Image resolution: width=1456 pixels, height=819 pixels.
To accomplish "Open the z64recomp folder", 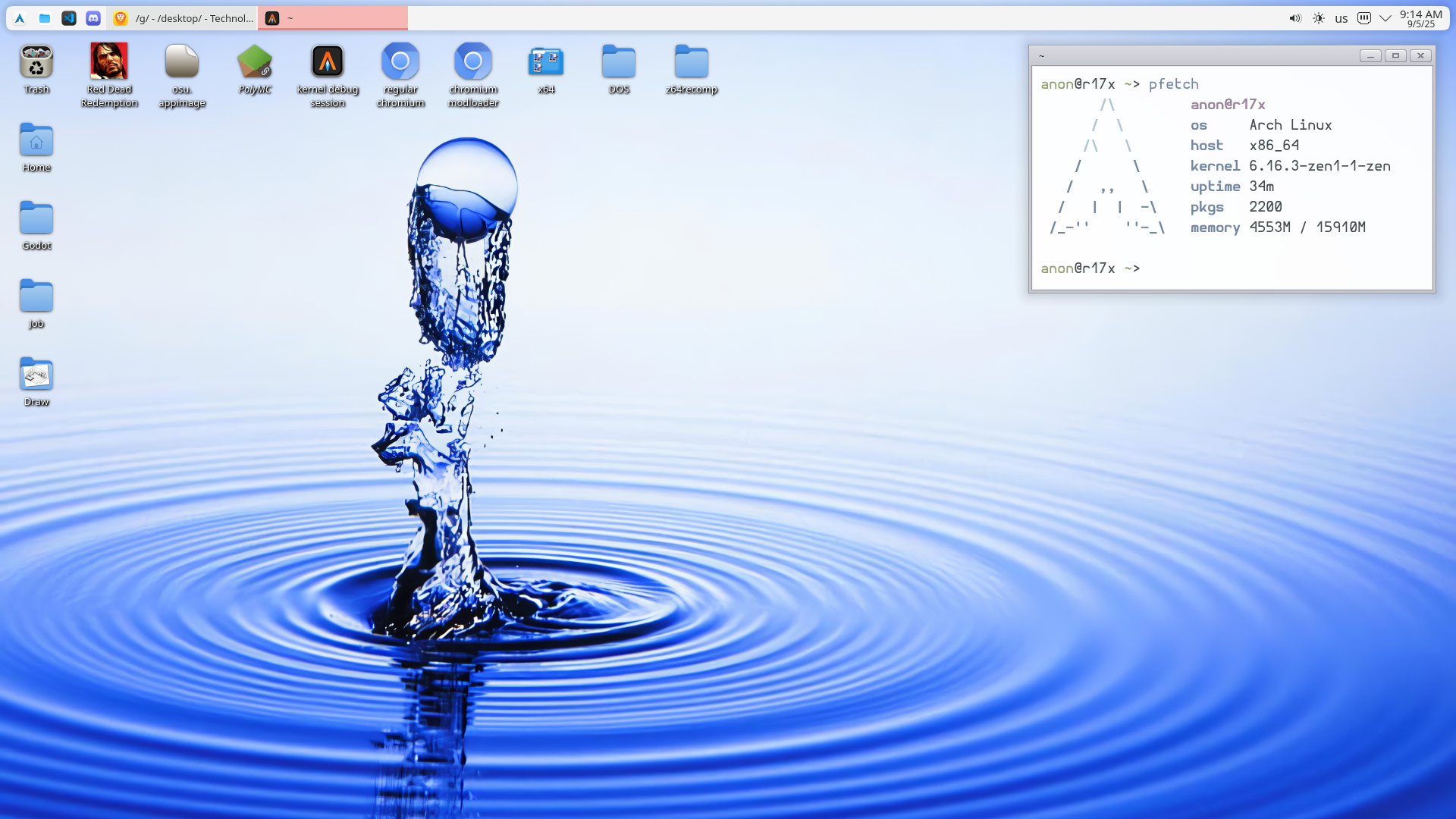I will tap(692, 61).
